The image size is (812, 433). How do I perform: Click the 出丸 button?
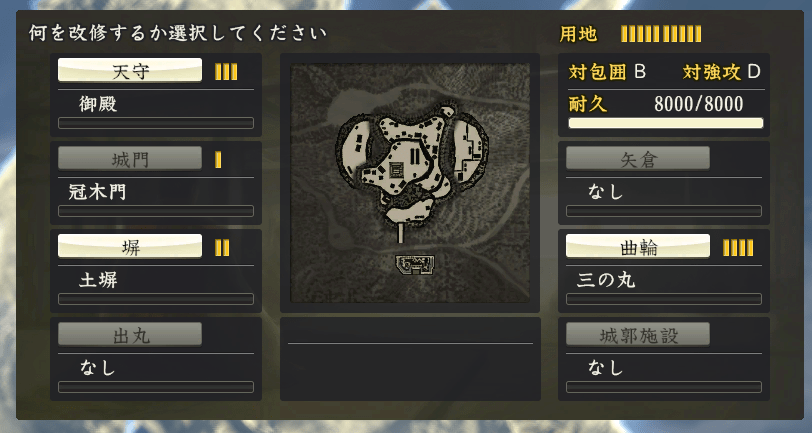click(130, 334)
